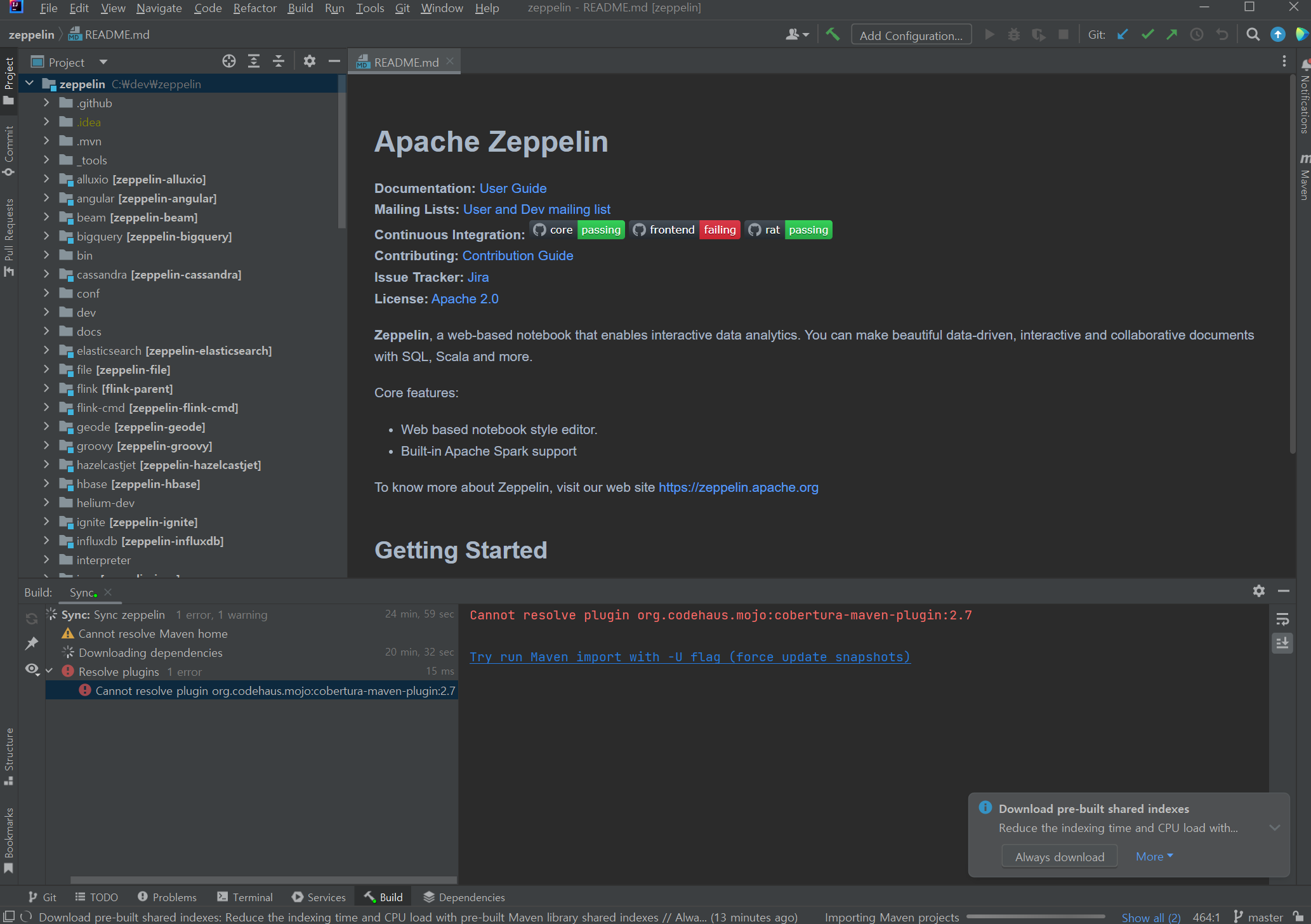Open the Contribution Guide link
The height and width of the screenshot is (924, 1311).
[517, 256]
